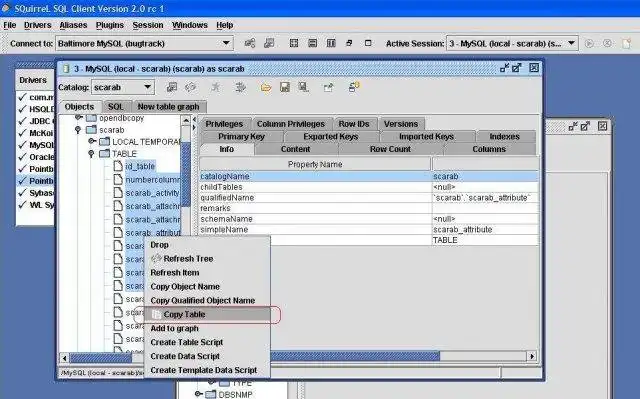The image size is (640, 399).
Task: Open the View Aliases toolbar icon
Action: (x=269, y=43)
